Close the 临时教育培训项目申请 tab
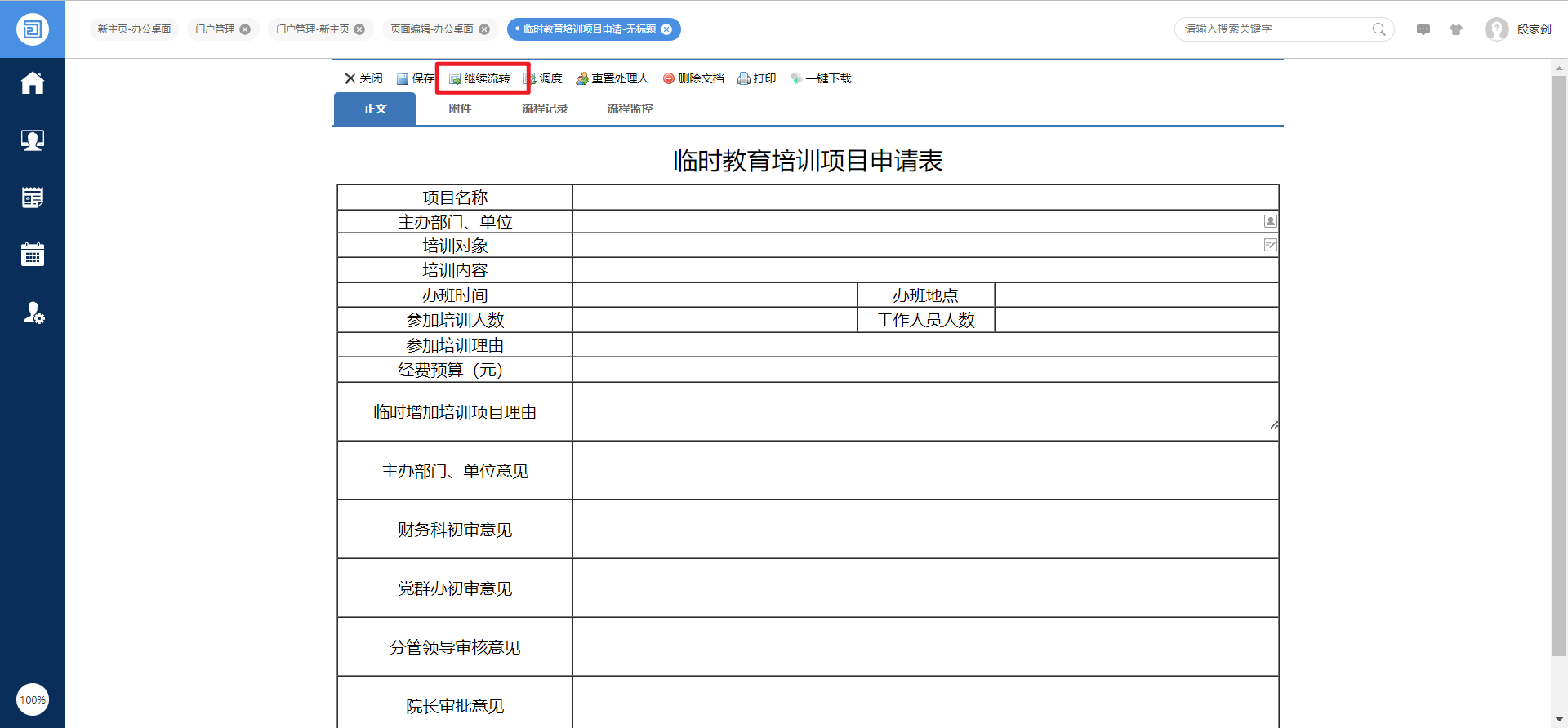Screen dimensions: 1568x728 tap(666, 29)
